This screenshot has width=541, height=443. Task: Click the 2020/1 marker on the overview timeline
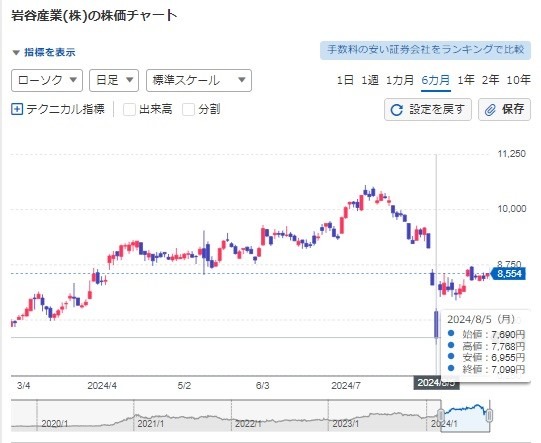pos(55,424)
